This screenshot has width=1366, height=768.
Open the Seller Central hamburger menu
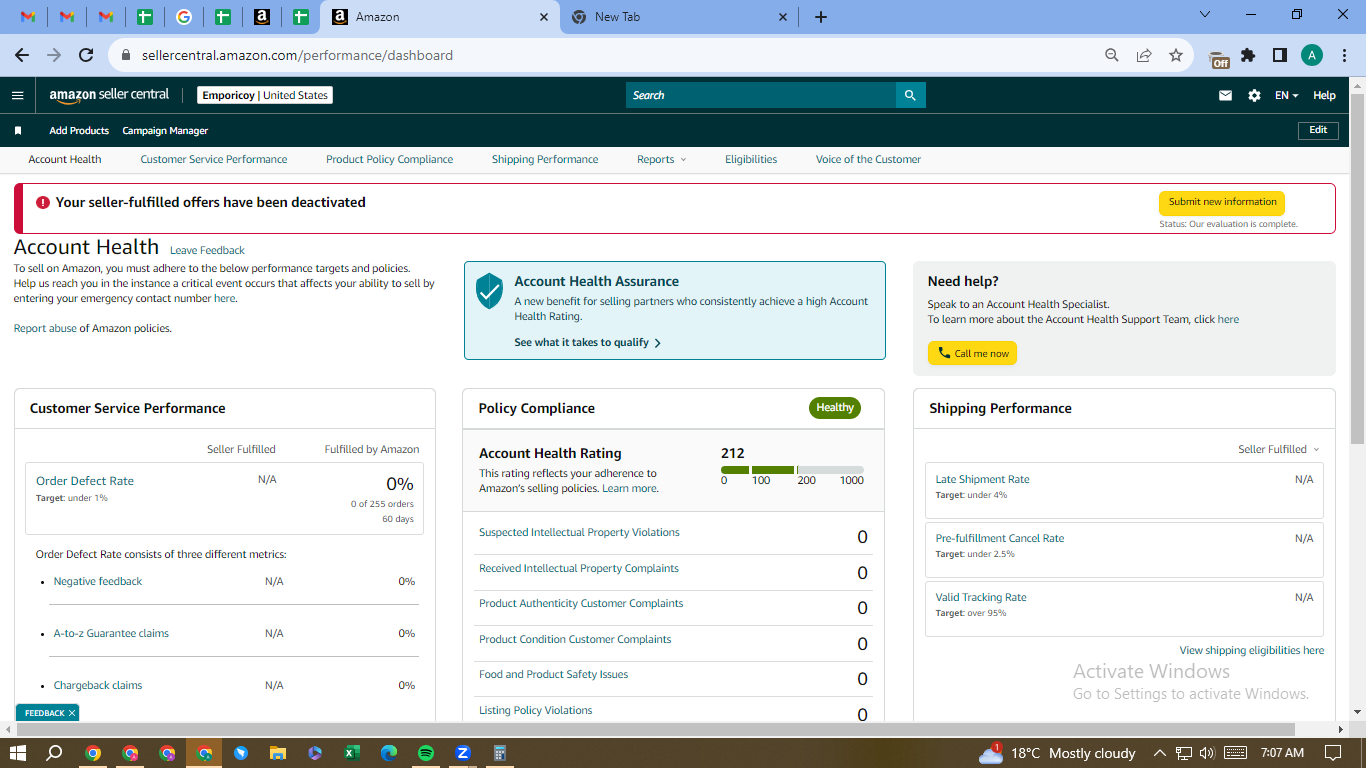tap(17, 95)
